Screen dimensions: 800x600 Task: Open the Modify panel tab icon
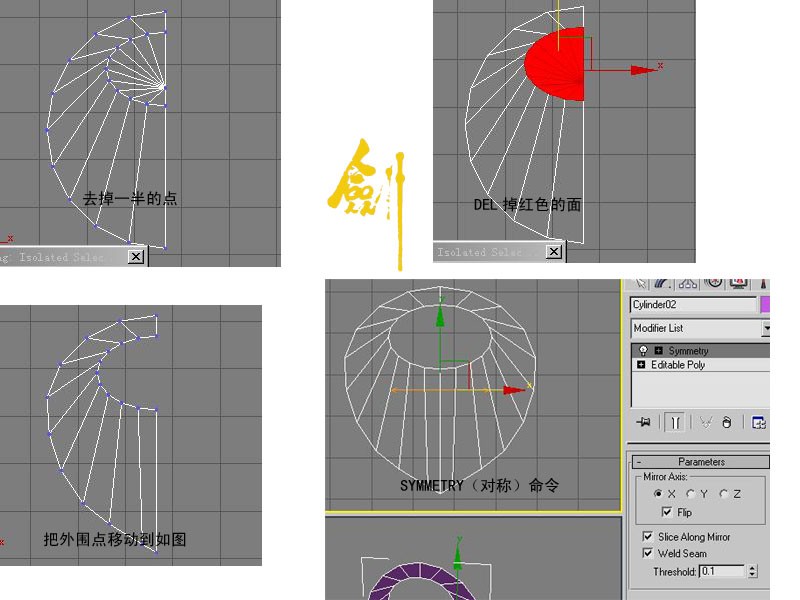point(663,284)
